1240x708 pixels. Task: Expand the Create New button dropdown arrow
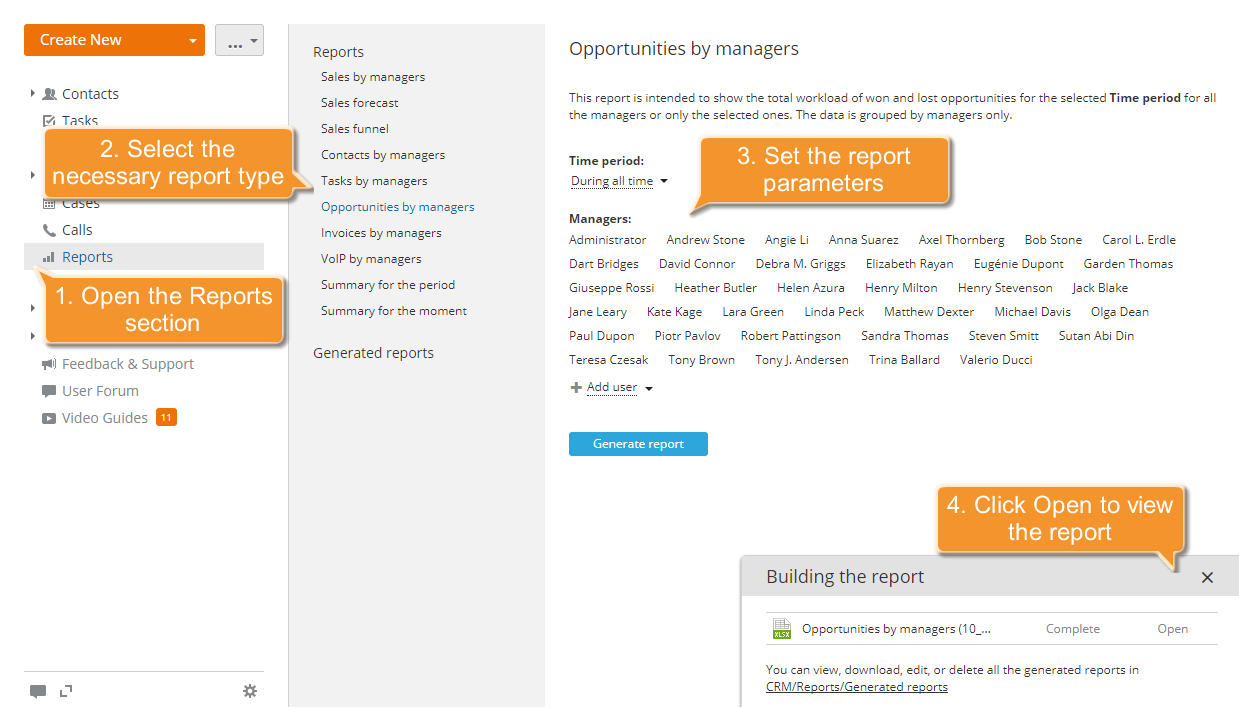click(x=192, y=39)
